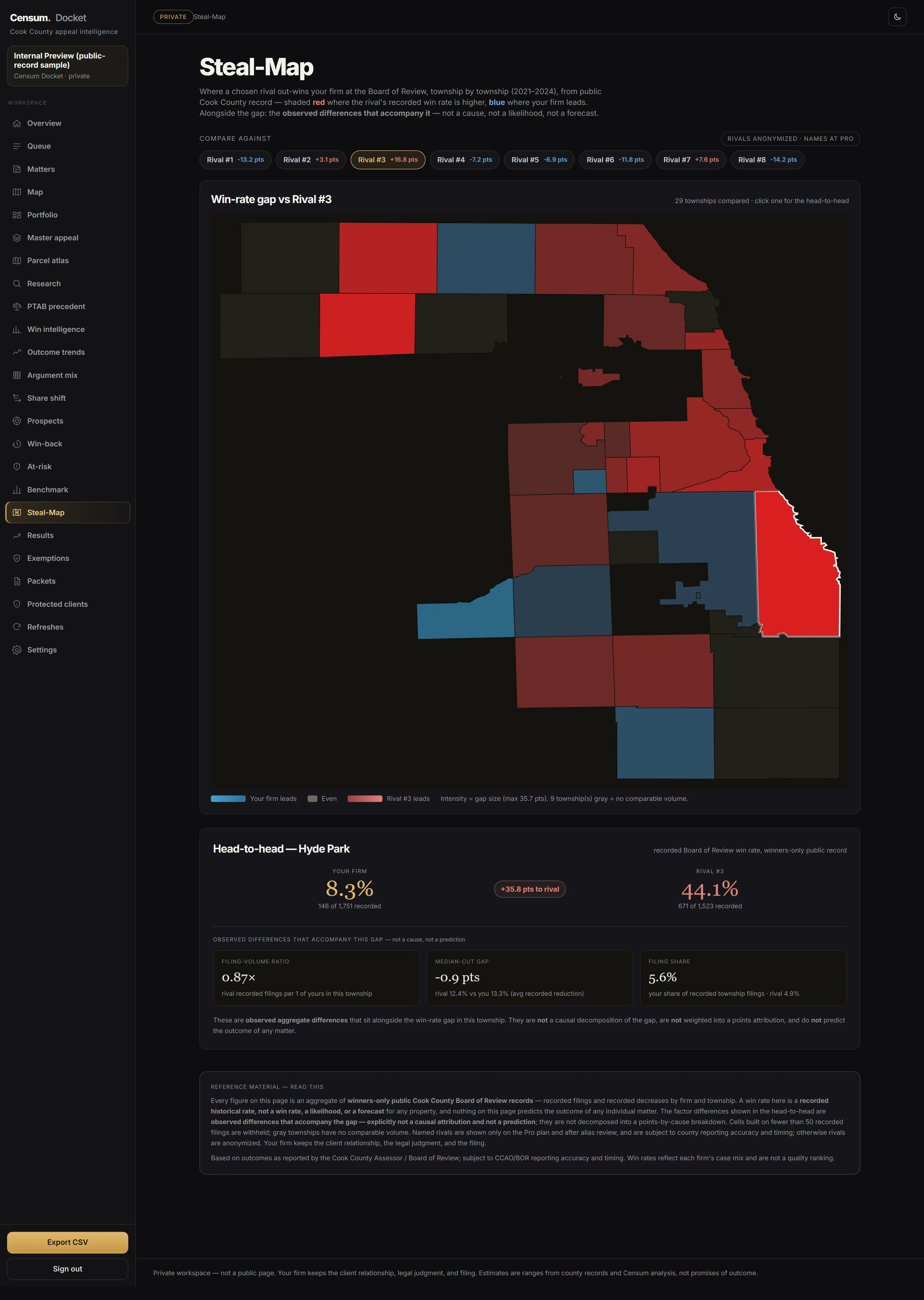Select Rival #2 comparison chip
This screenshot has height=1300, width=924.
coord(311,160)
